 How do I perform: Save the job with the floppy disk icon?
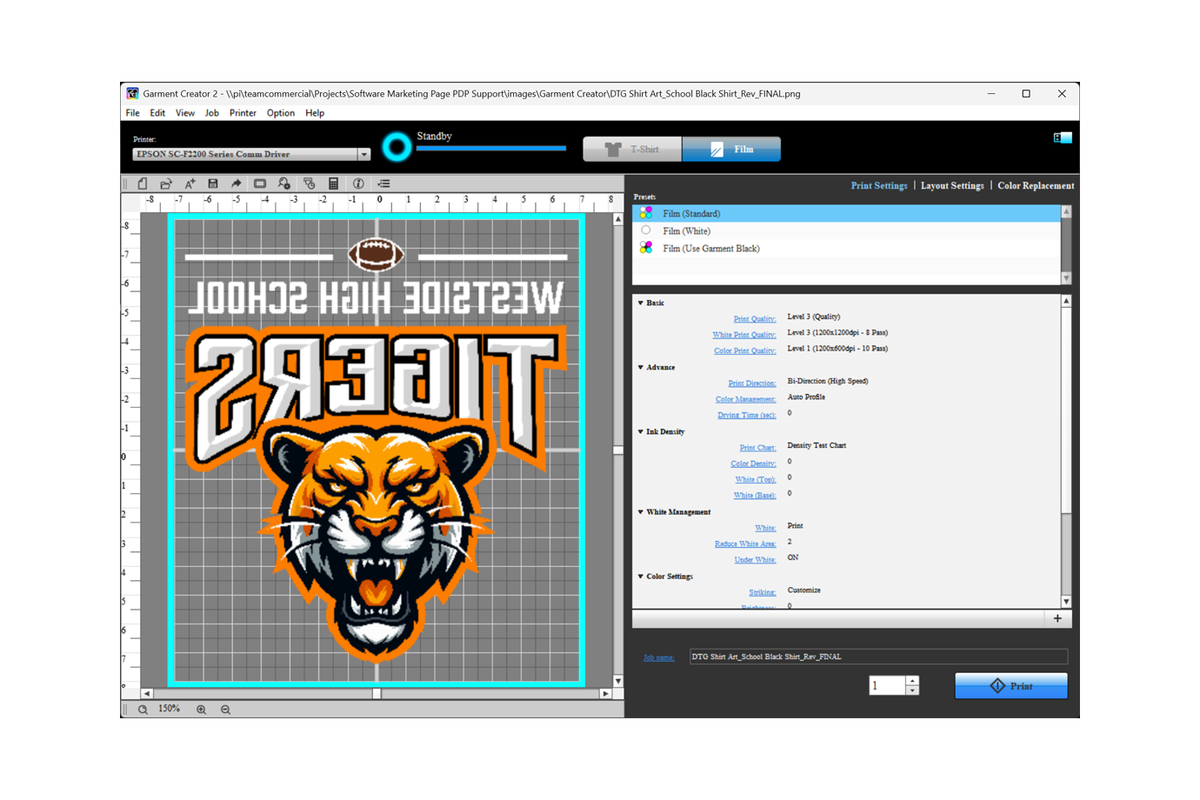tap(213, 184)
